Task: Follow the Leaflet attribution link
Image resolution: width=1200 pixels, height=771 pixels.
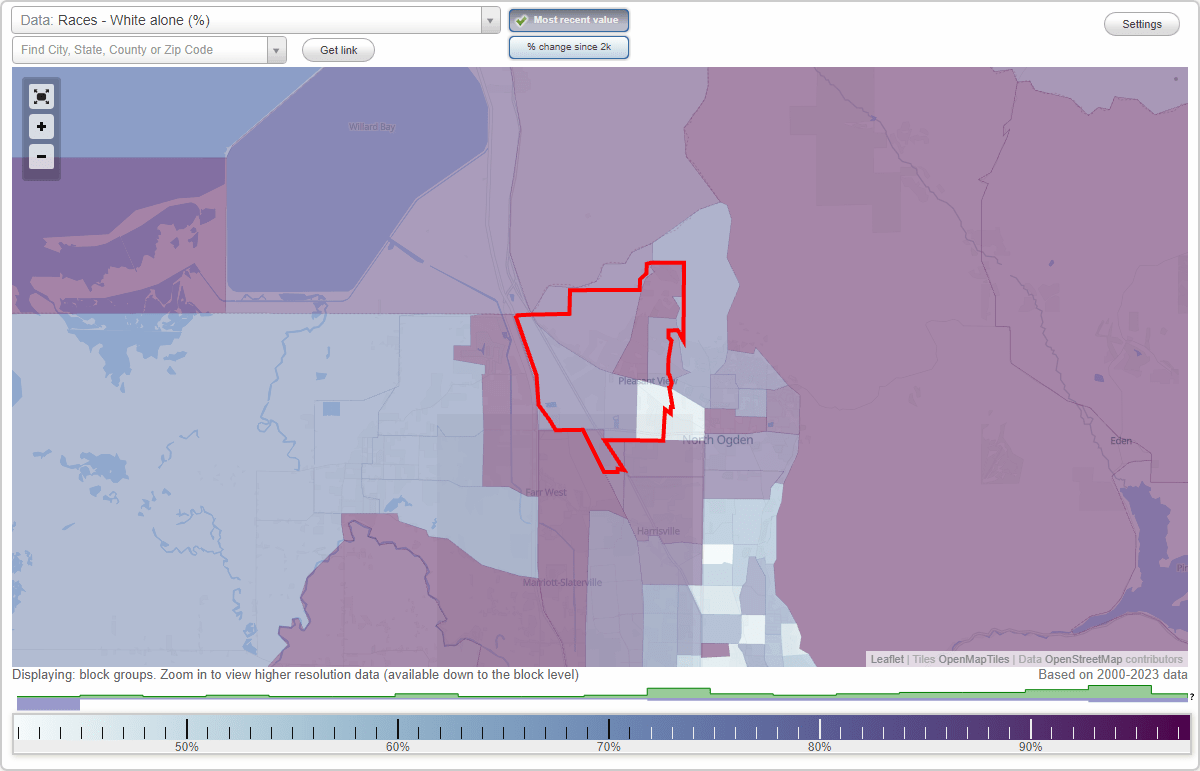Action: pos(886,659)
